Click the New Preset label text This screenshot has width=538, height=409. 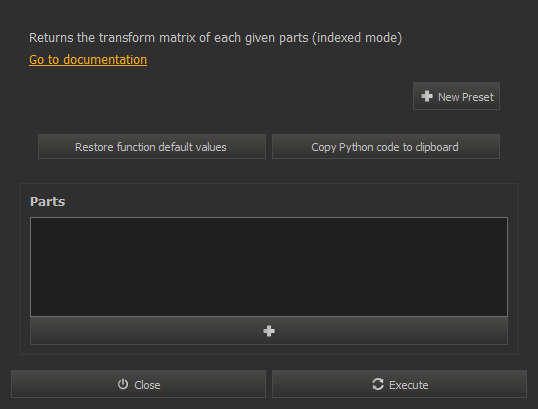tap(466, 97)
